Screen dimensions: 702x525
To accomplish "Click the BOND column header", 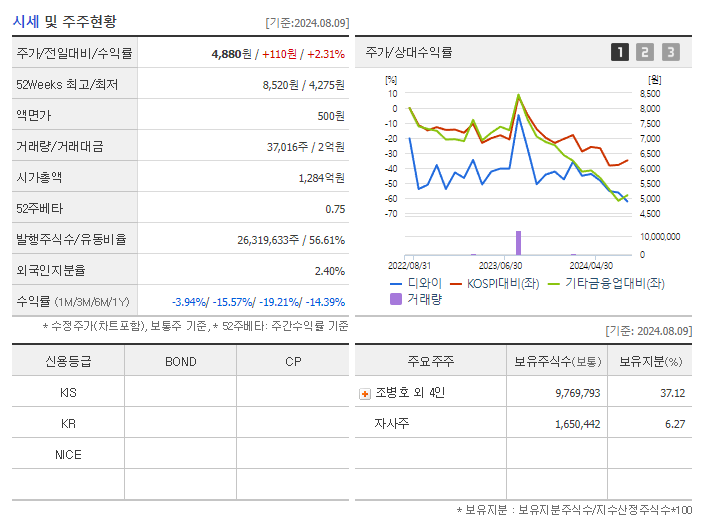I will [x=181, y=362].
